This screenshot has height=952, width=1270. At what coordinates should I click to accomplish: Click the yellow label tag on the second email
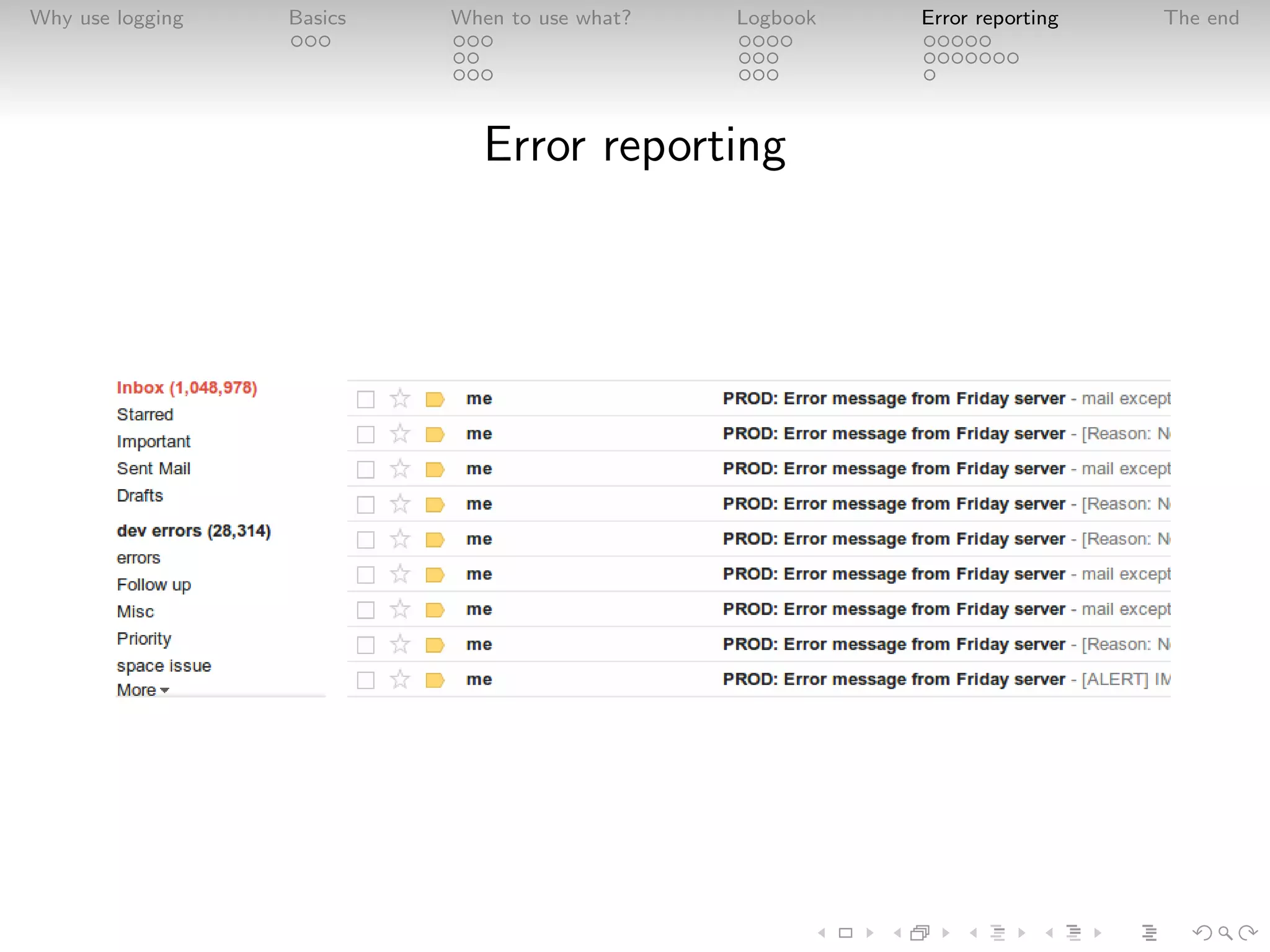click(x=435, y=434)
